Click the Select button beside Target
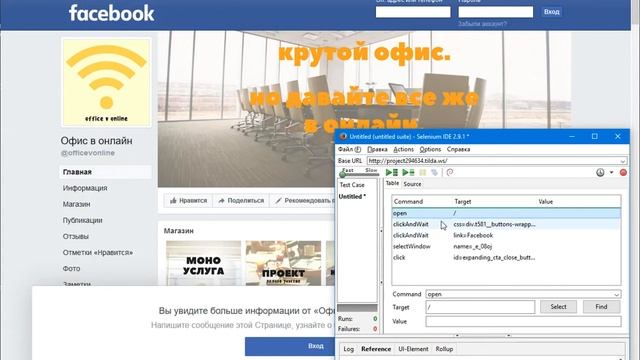The image size is (640, 360). point(558,307)
